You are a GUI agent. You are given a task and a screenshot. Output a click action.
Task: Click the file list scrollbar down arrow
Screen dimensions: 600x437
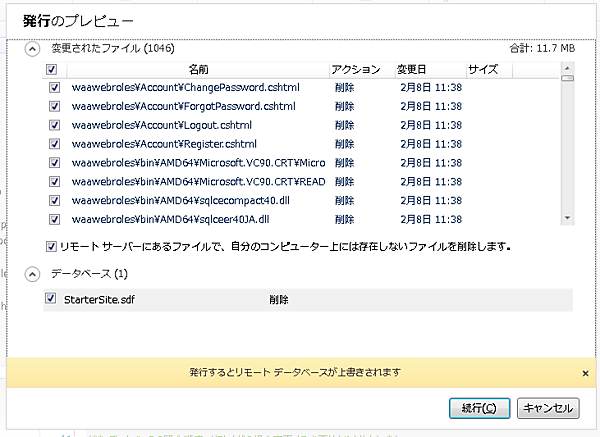pos(567,218)
